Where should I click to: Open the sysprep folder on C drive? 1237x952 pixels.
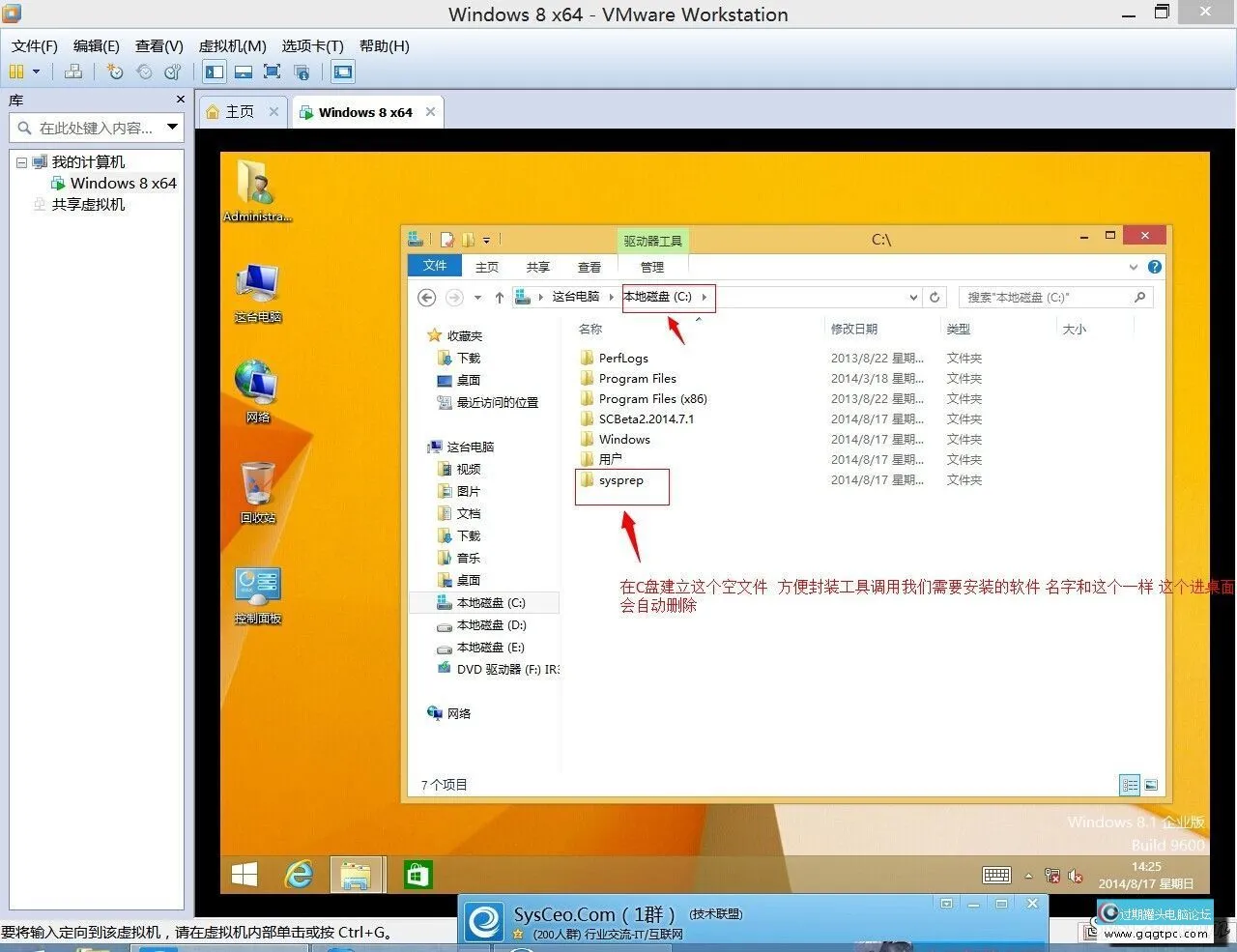coord(621,480)
